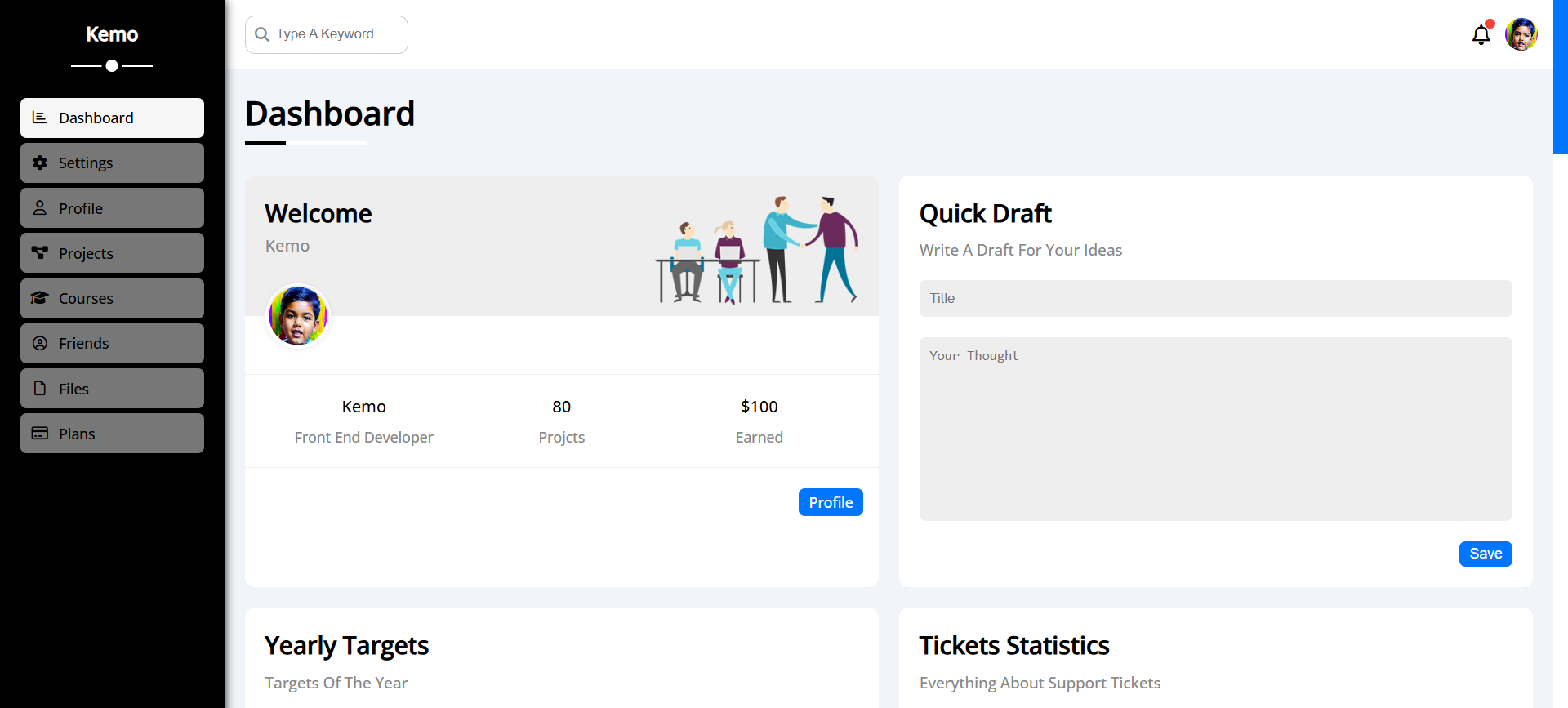
Task: Click the "Yearly Targets" heading
Action: pos(346,645)
